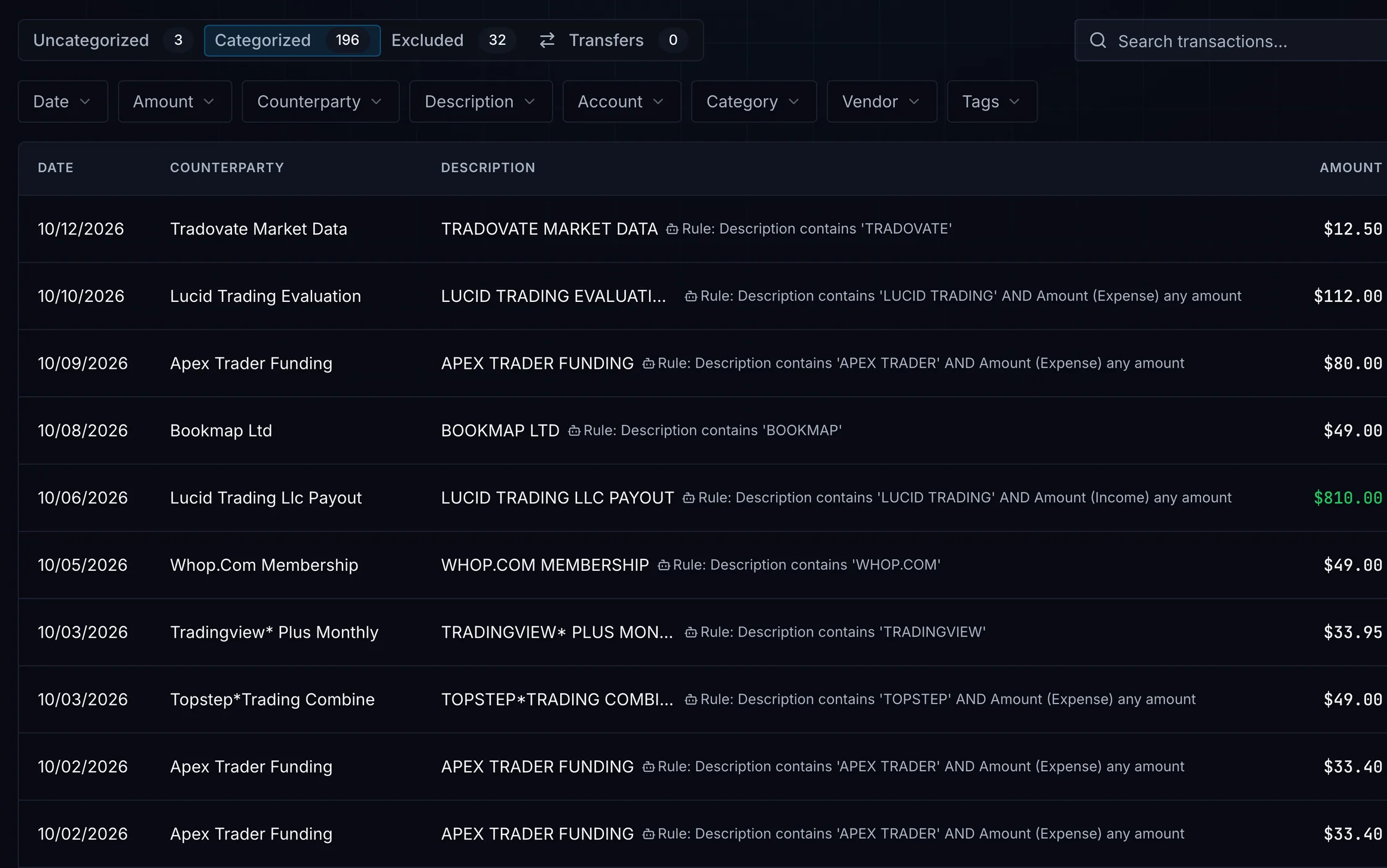The width and height of the screenshot is (1387, 868).
Task: Open the Date filter dropdown
Action: pos(63,102)
